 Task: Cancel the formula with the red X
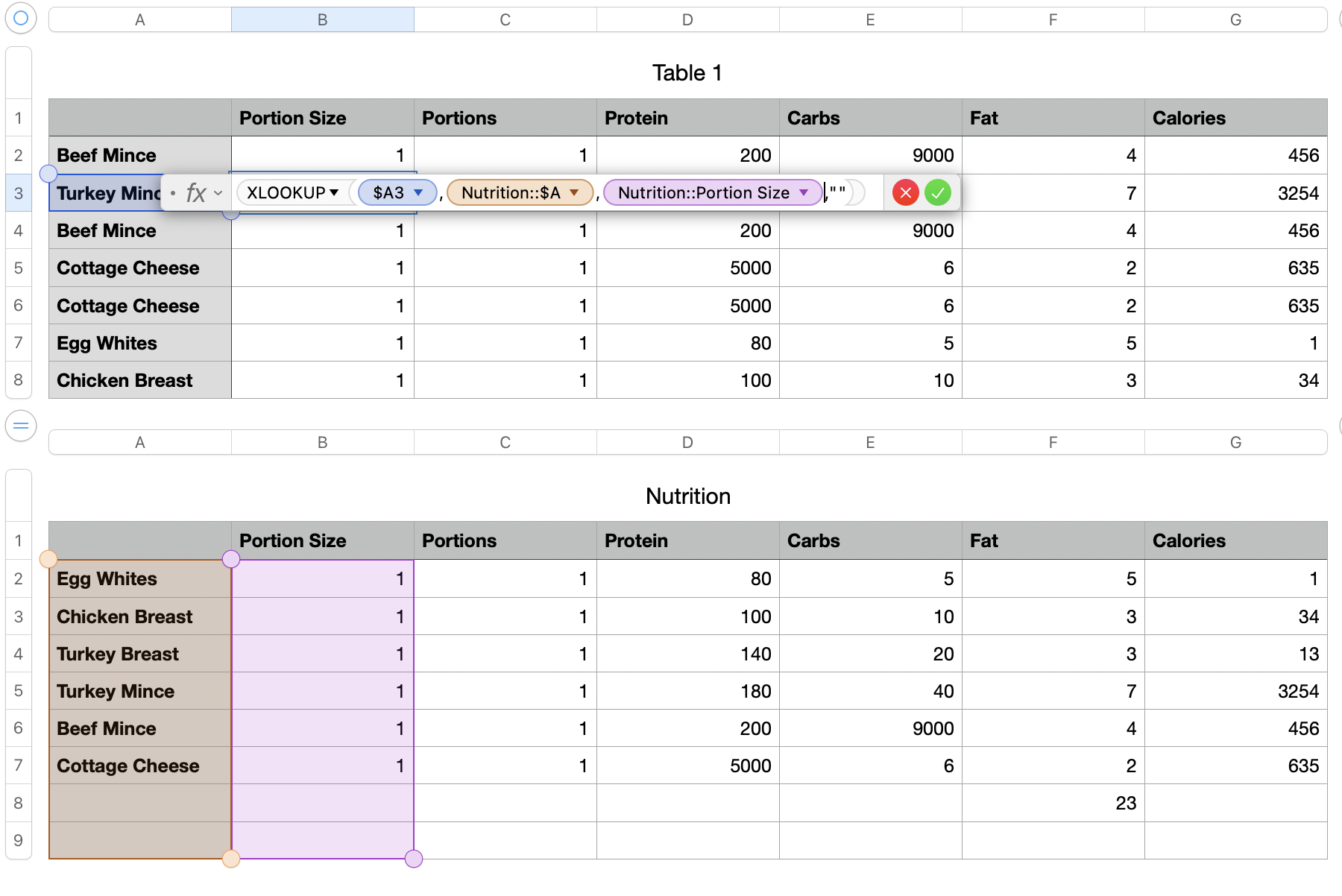(x=905, y=193)
